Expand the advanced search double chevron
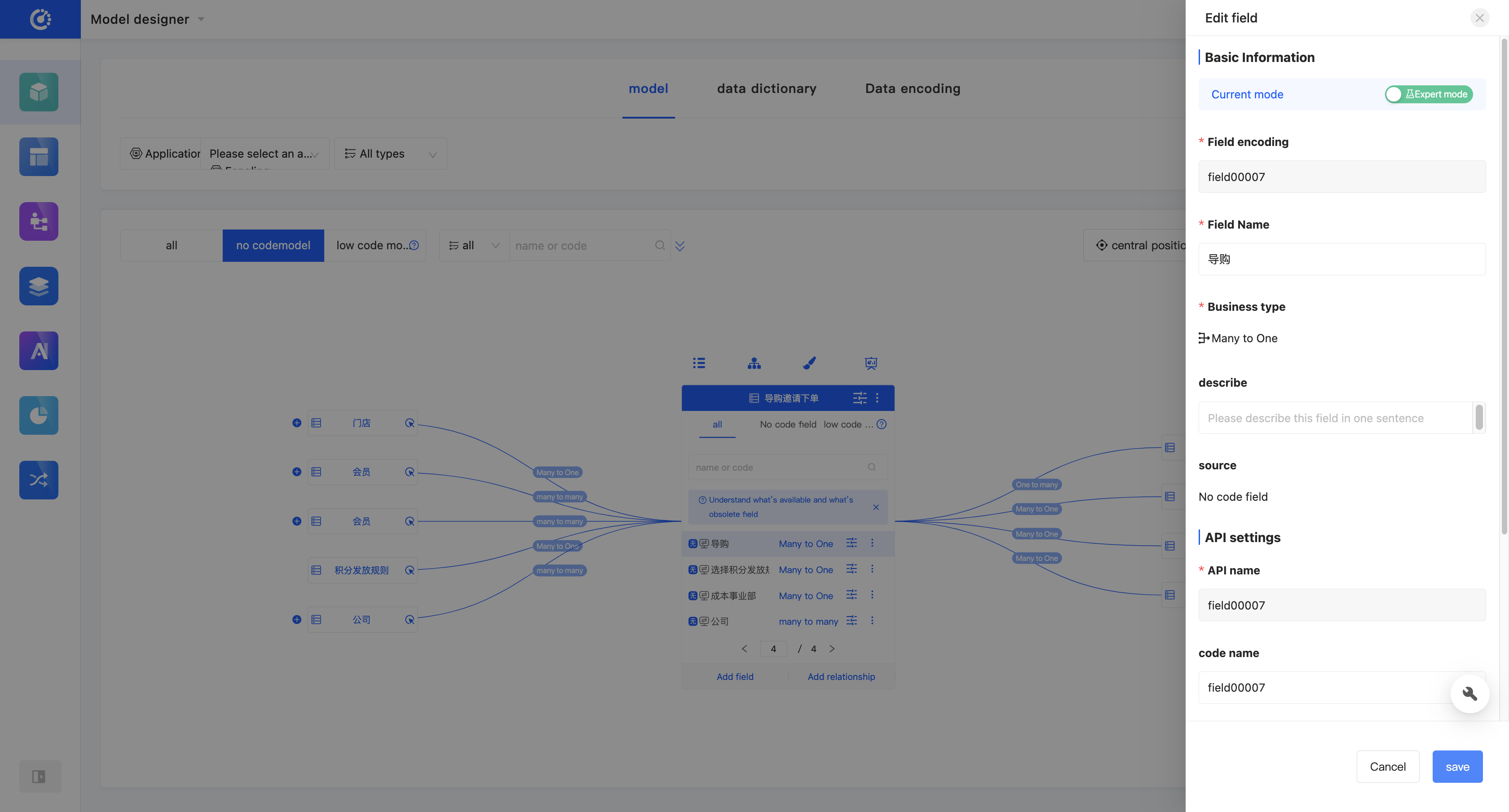The height and width of the screenshot is (812, 1509). 679,246
